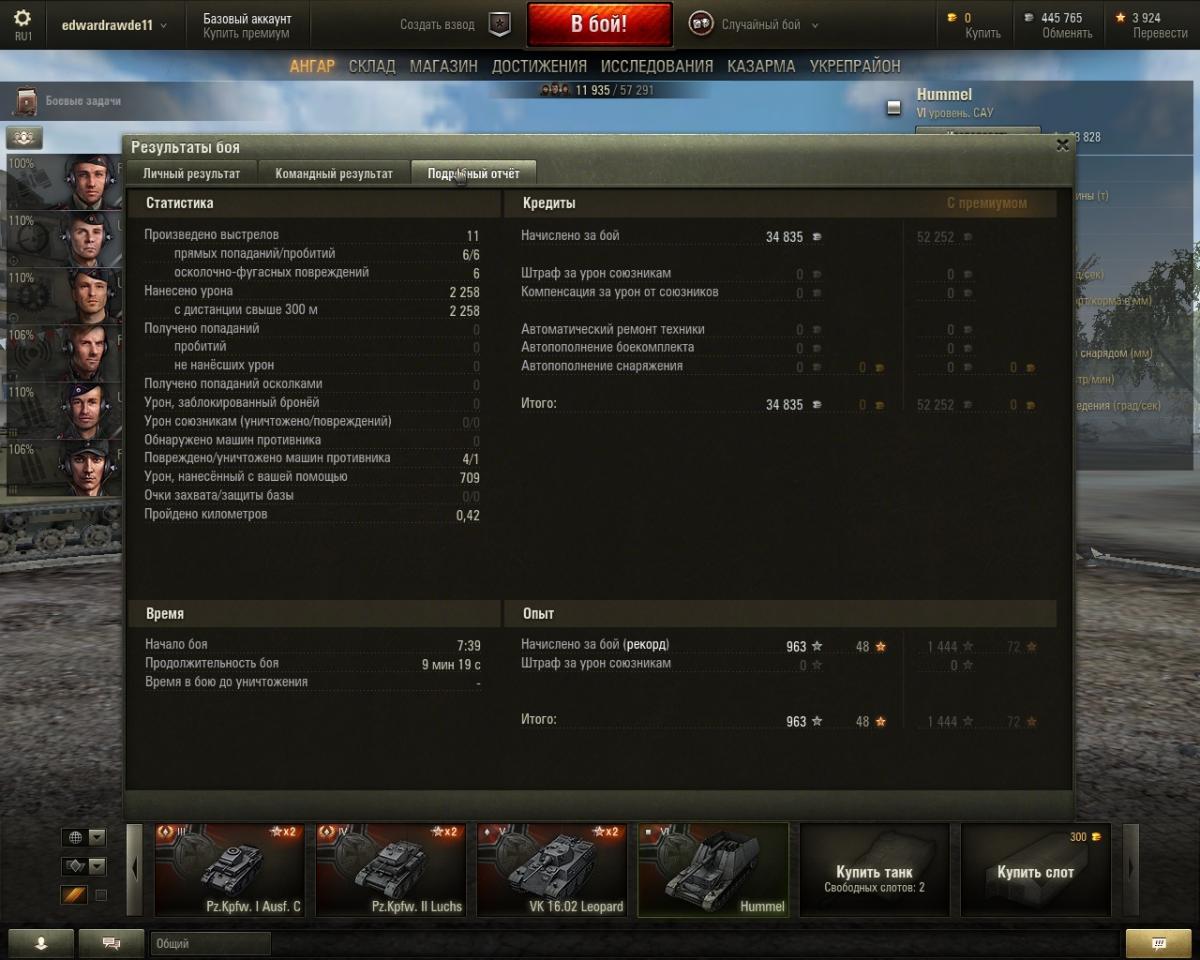Open the chat channels speech bubble button
This screenshot has height=960, width=1200.
click(x=111, y=943)
